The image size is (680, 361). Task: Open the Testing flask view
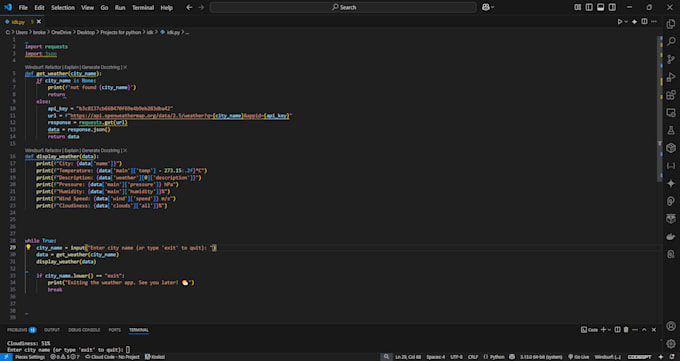tap(671, 130)
